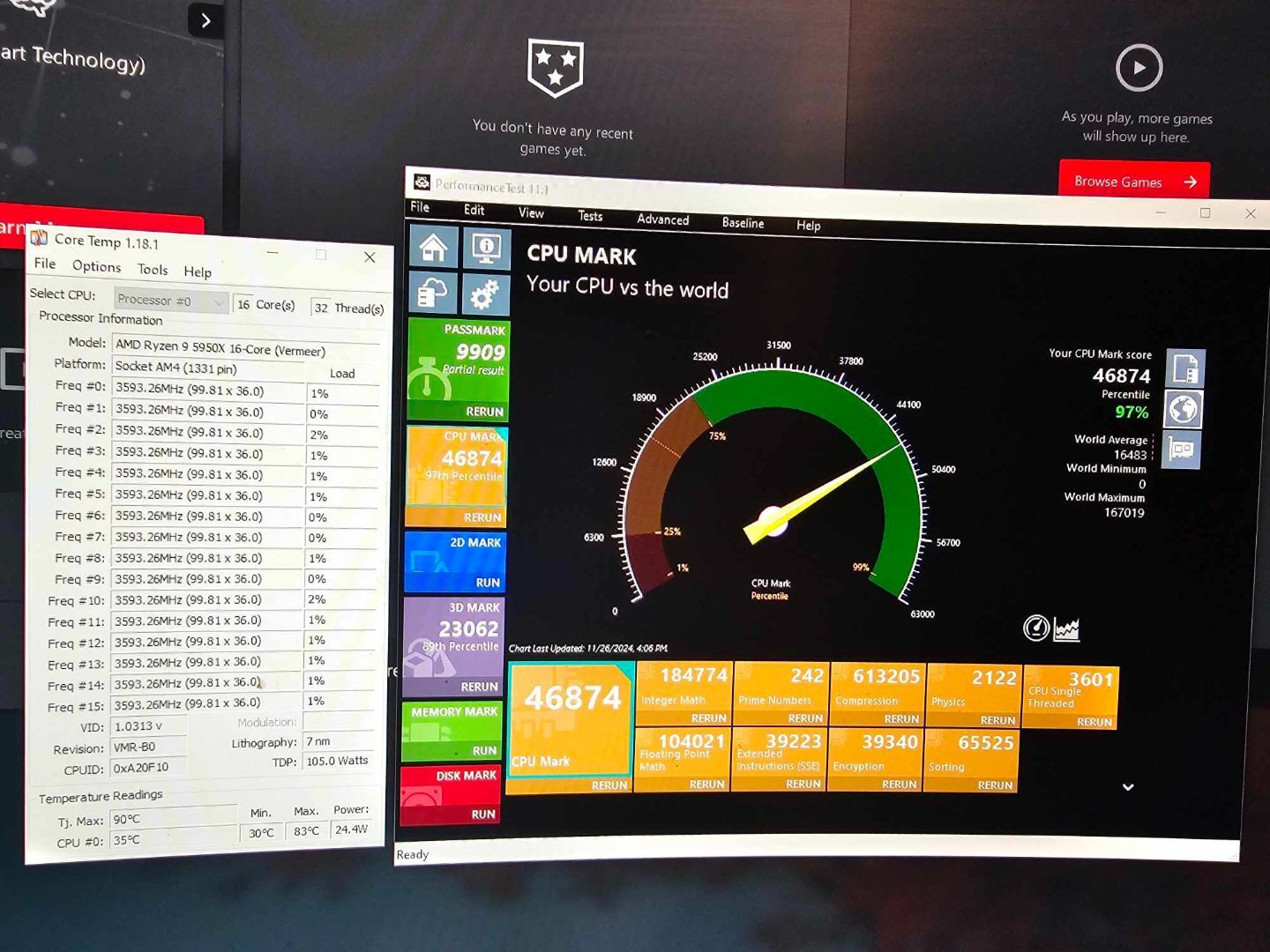The height and width of the screenshot is (952, 1270).
Task: Rerun the large CPU Mark 46874 tile
Action: pos(609,785)
